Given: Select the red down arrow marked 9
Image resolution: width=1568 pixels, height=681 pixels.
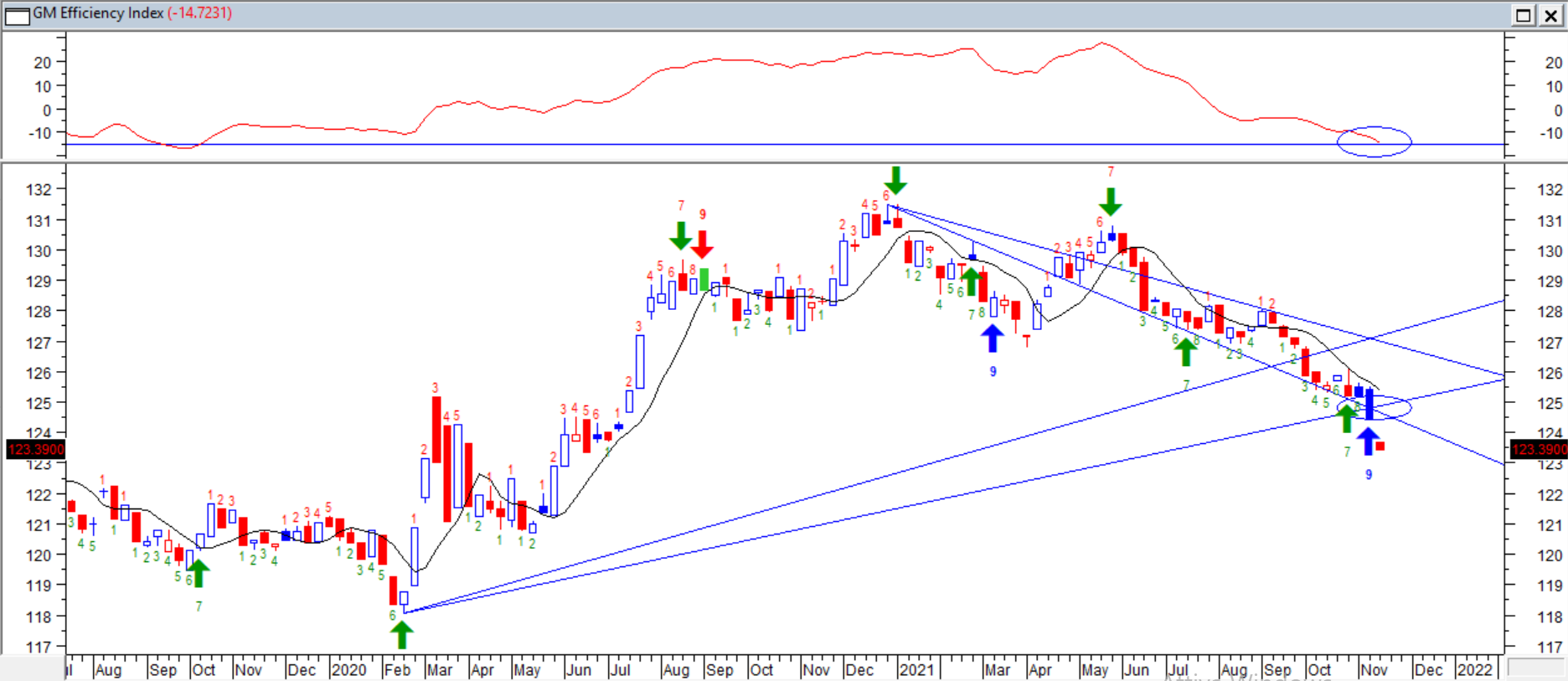Looking at the screenshot, I should [x=702, y=244].
